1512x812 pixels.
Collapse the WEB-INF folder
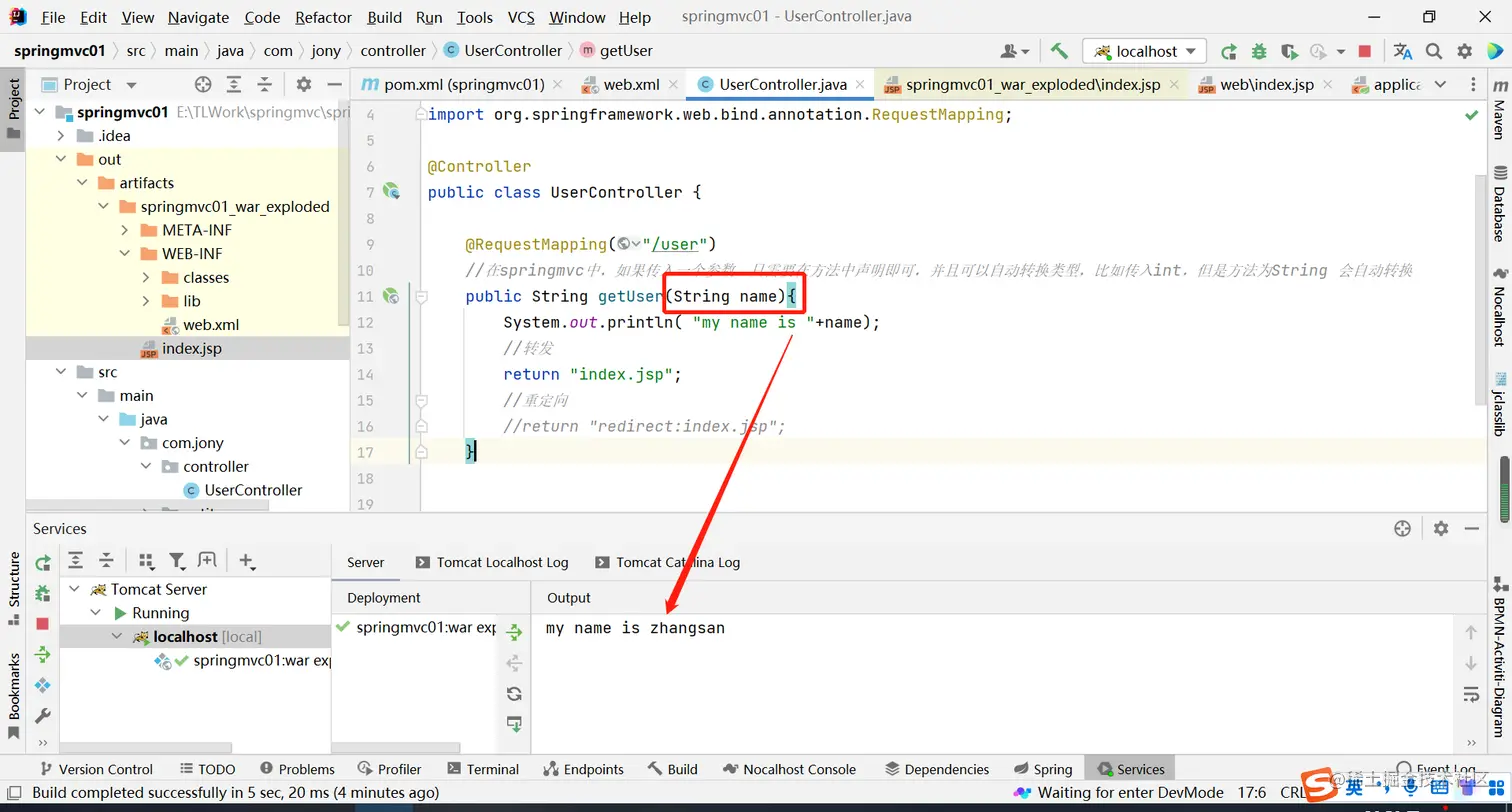(x=124, y=254)
